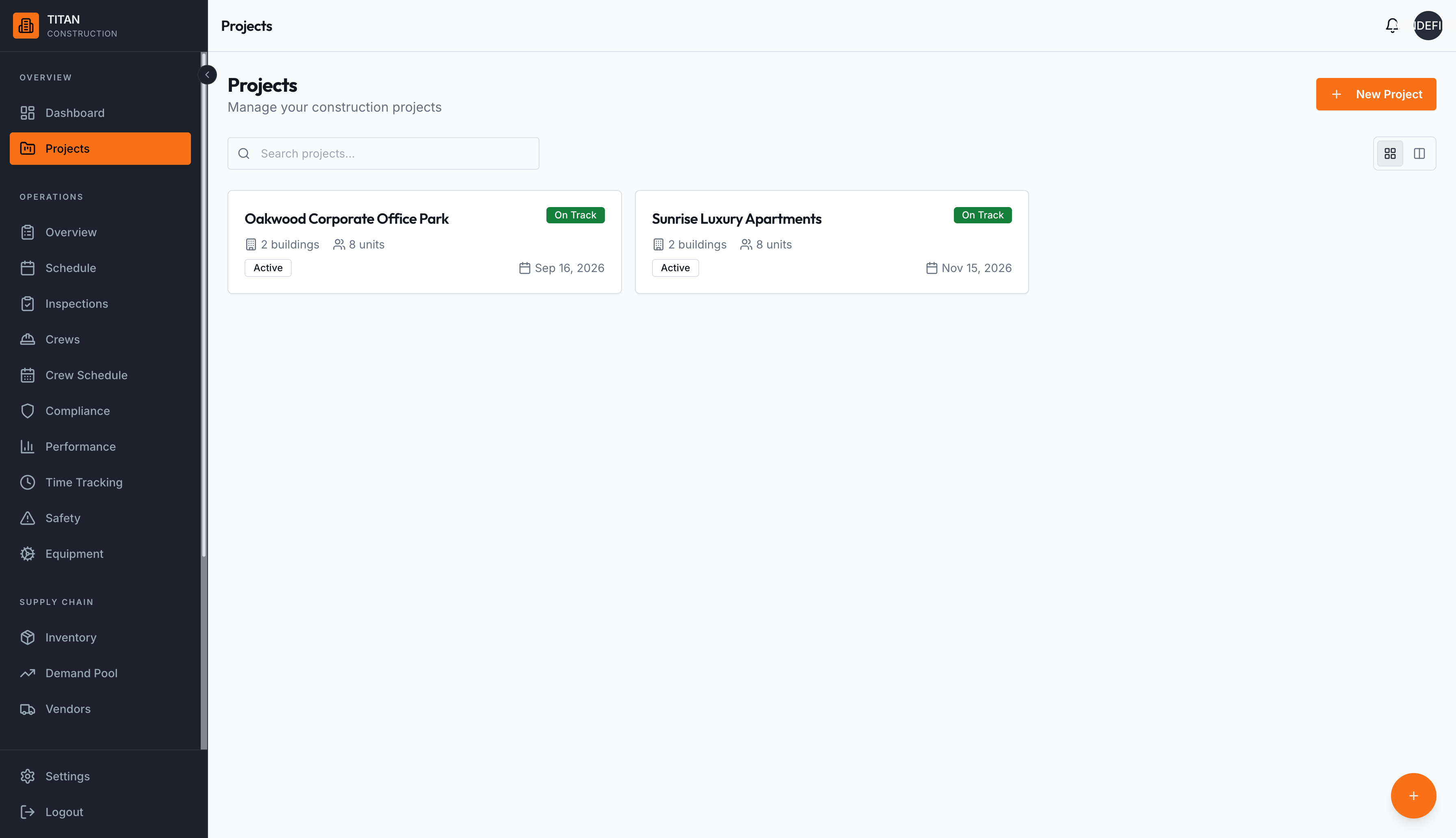The width and height of the screenshot is (1456, 838).
Task: Focus the Search projects input field
Action: point(383,153)
